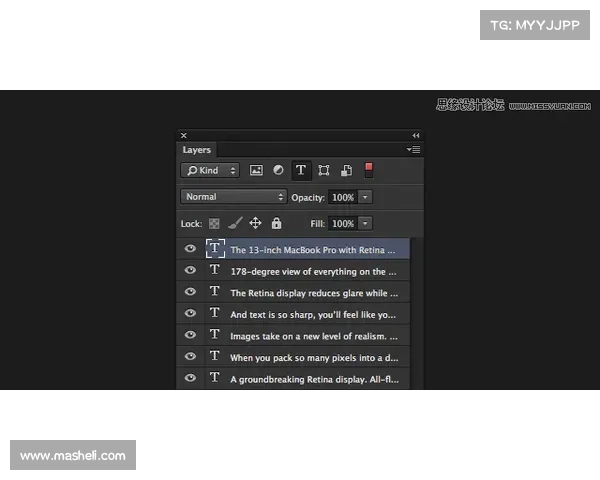The image size is (600, 480).
Task: Hide the '178-degree view' layer
Action: pos(190,270)
